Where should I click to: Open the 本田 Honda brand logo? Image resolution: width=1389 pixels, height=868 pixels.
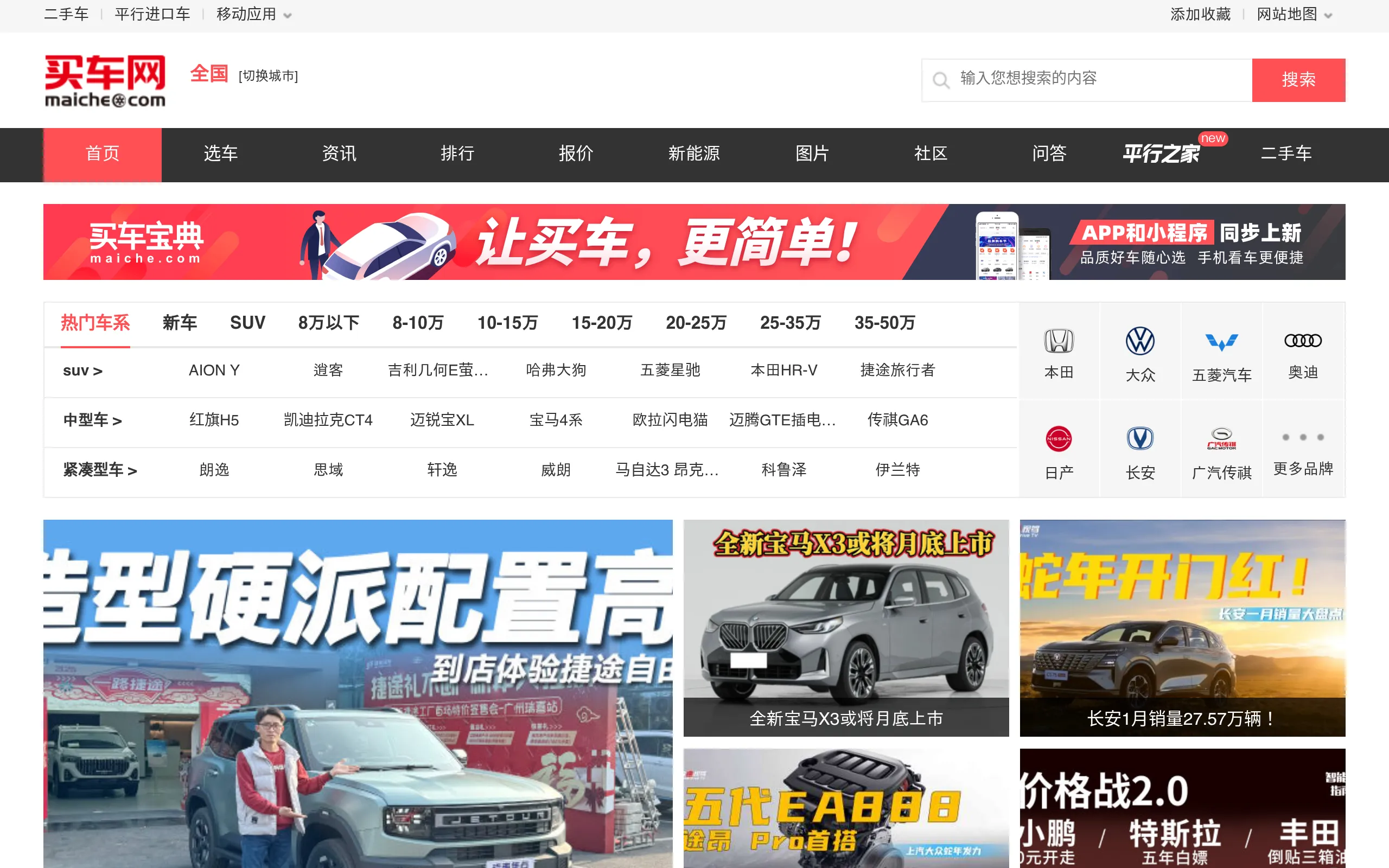[1059, 341]
